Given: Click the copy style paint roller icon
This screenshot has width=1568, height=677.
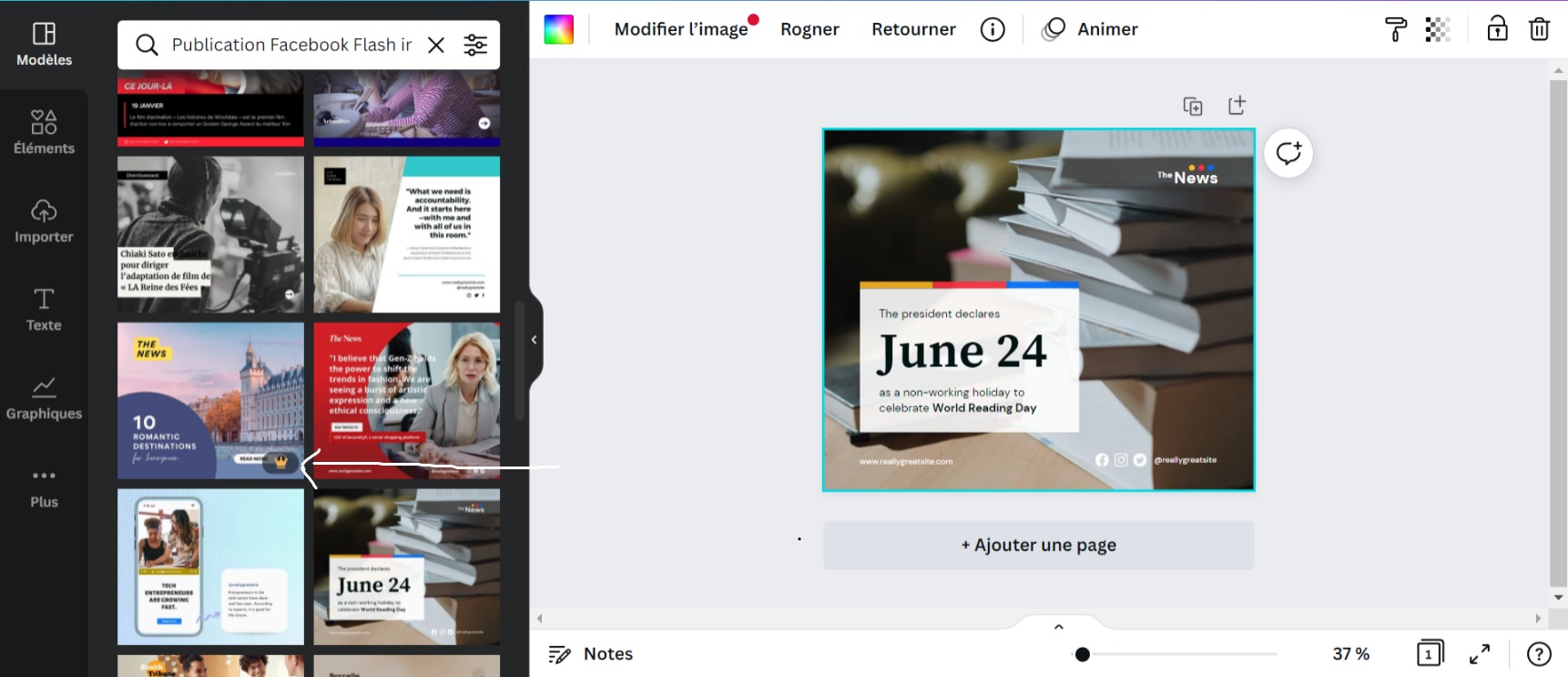Looking at the screenshot, I should 1395,29.
